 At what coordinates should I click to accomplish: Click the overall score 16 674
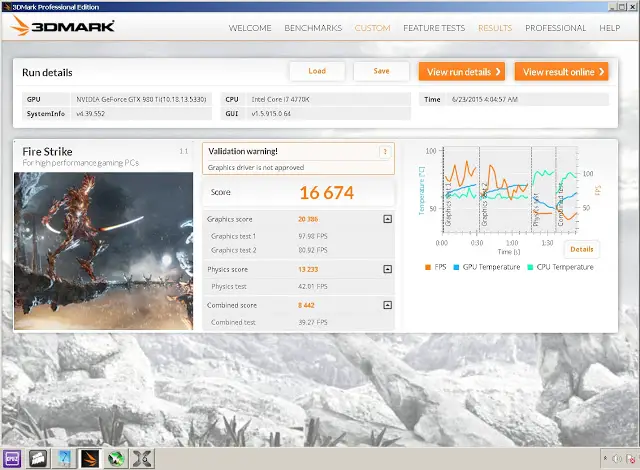tap(327, 193)
